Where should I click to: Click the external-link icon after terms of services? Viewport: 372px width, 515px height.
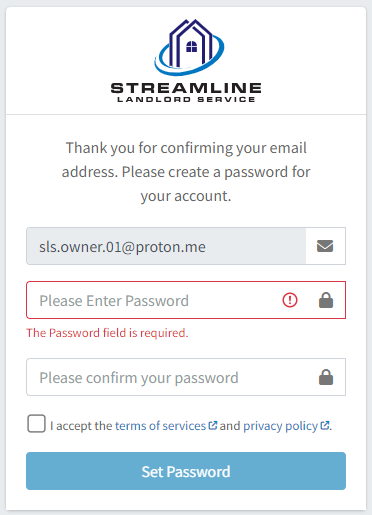click(x=213, y=425)
